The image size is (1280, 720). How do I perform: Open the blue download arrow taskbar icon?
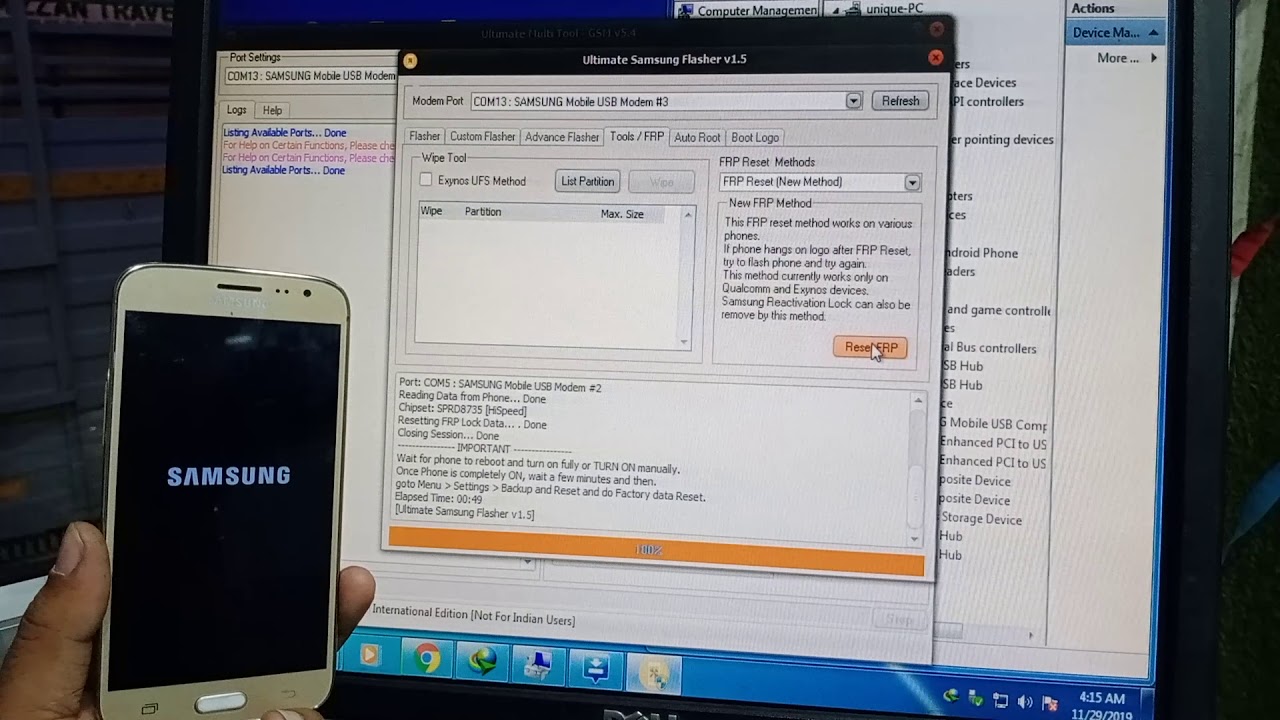click(x=596, y=667)
